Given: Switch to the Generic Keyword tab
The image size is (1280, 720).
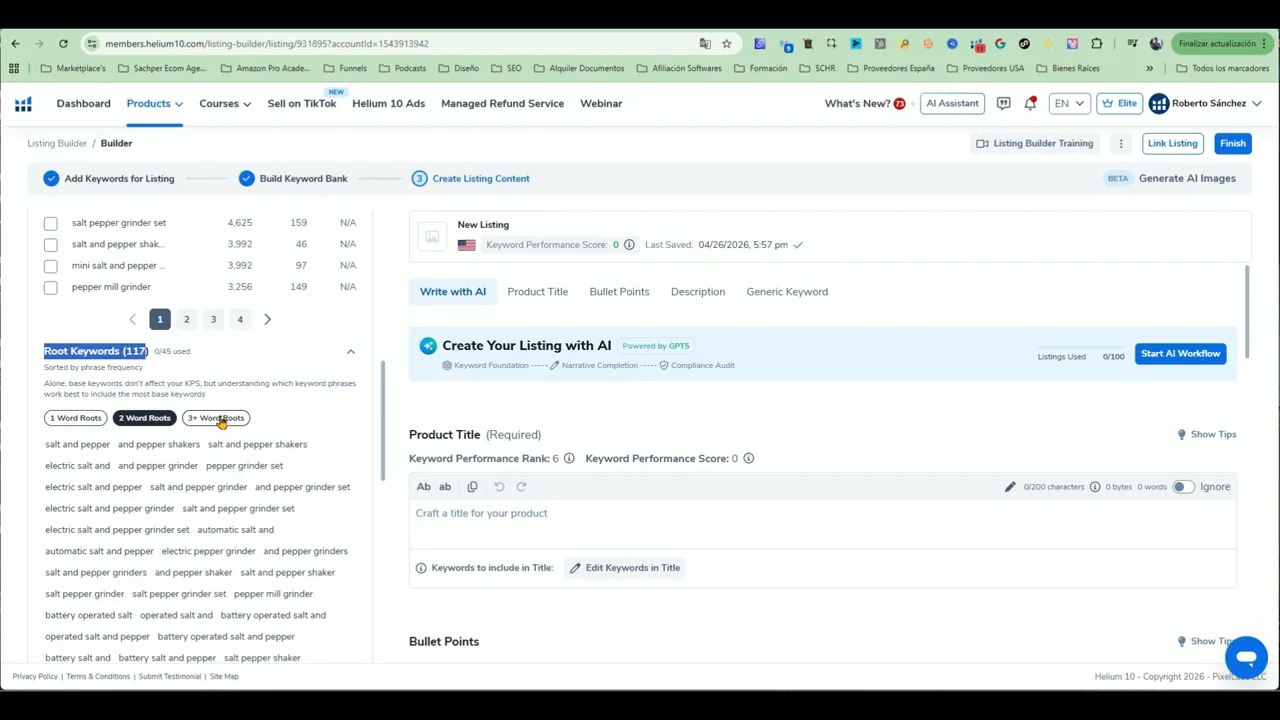Looking at the screenshot, I should [x=787, y=292].
